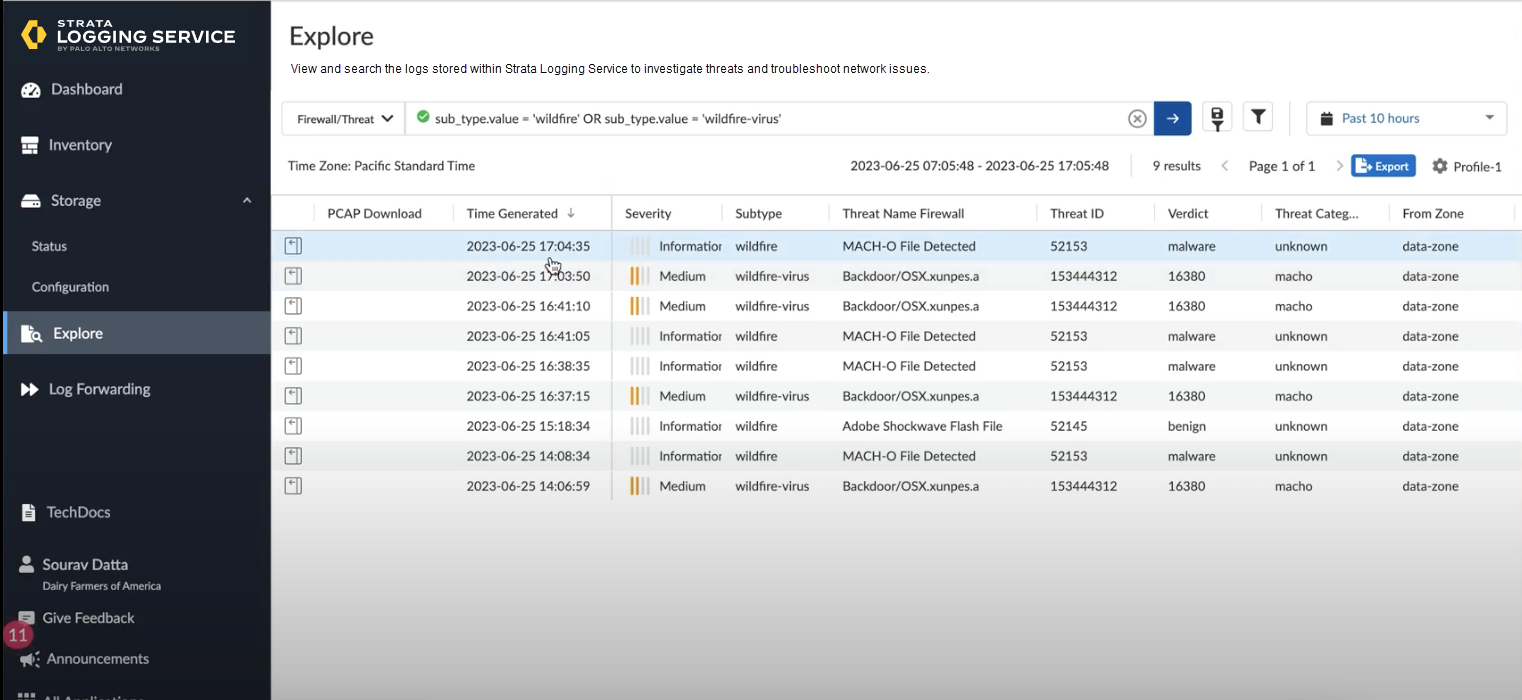This screenshot has width=1522, height=700.
Task: Open Storage Configuration submenu item
Action: click(70, 287)
